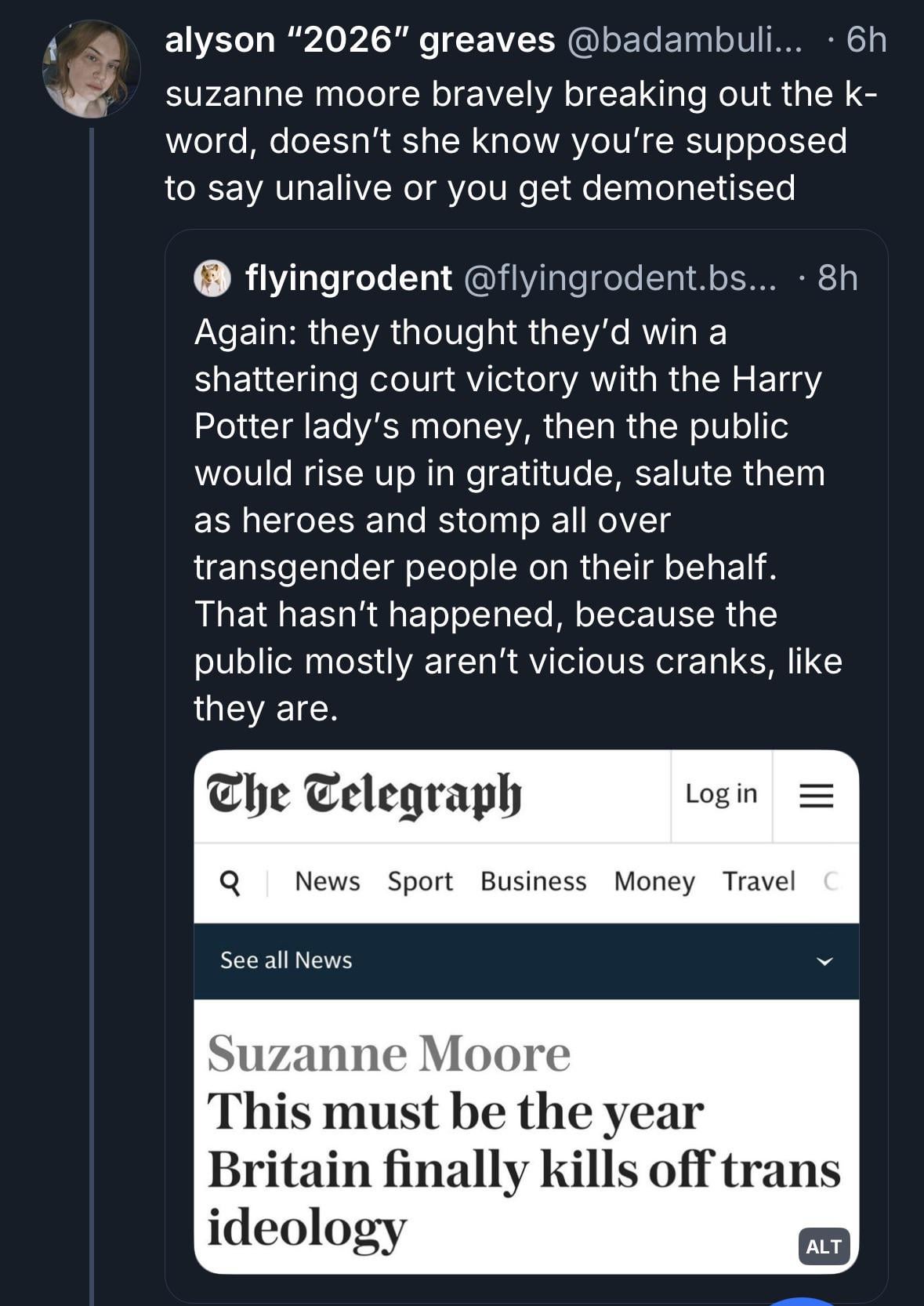Choose the Travel nav item
The image size is (924, 1306).
758,881
